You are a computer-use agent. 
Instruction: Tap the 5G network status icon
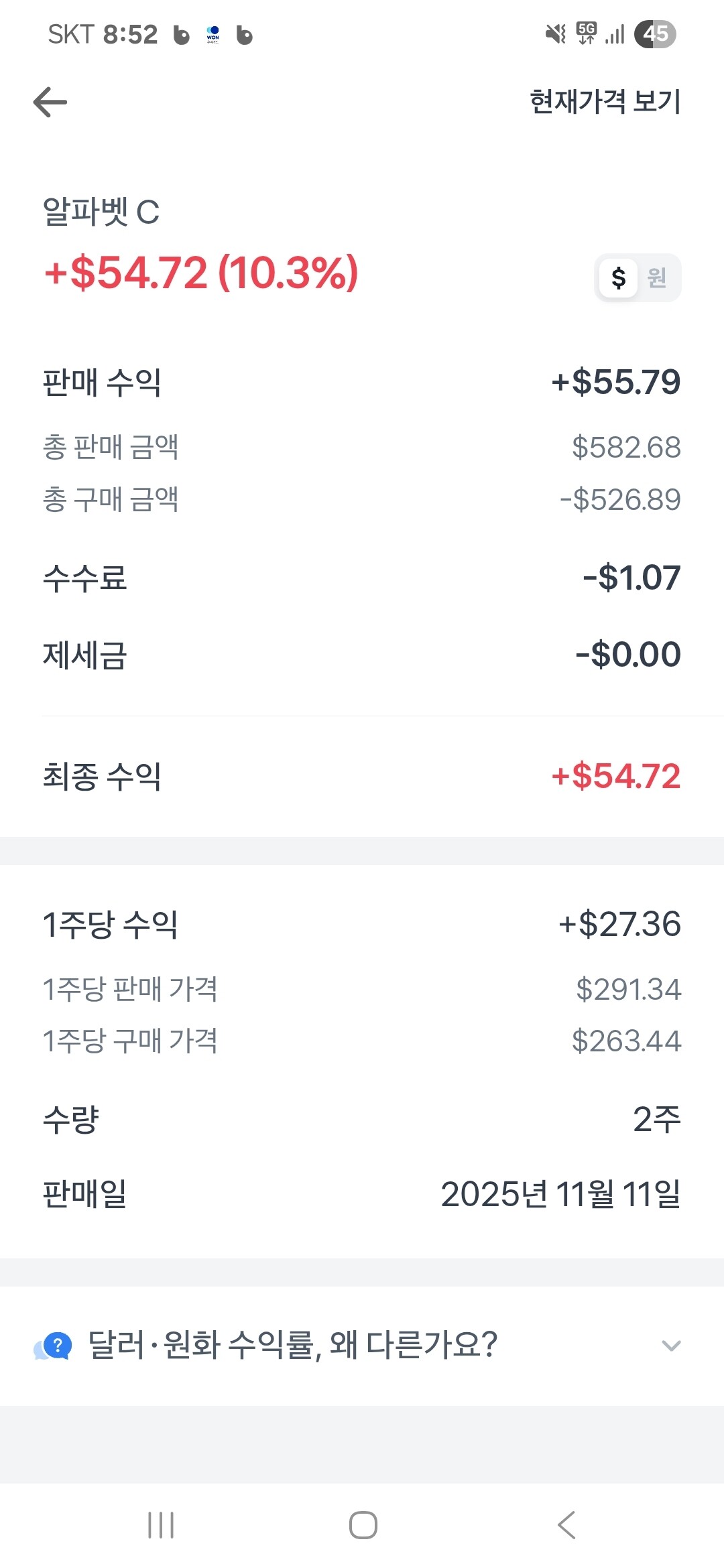(x=587, y=33)
